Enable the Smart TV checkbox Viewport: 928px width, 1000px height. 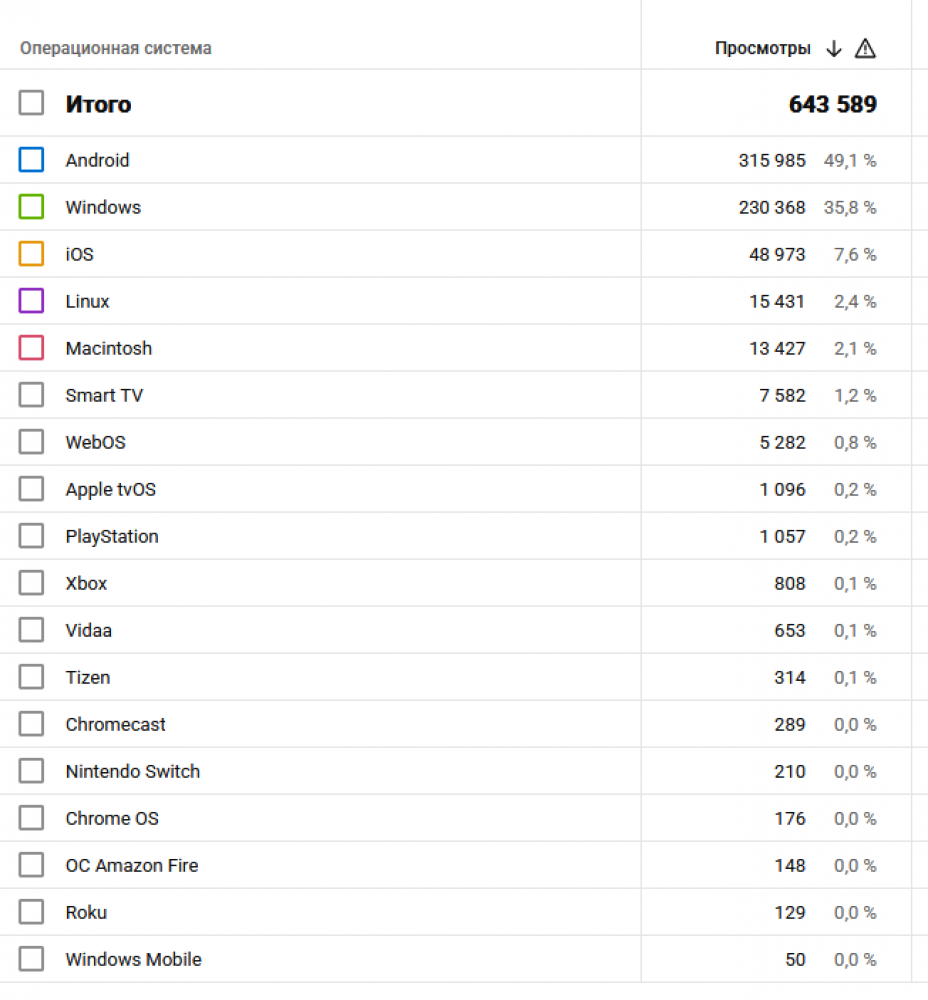click(x=32, y=395)
